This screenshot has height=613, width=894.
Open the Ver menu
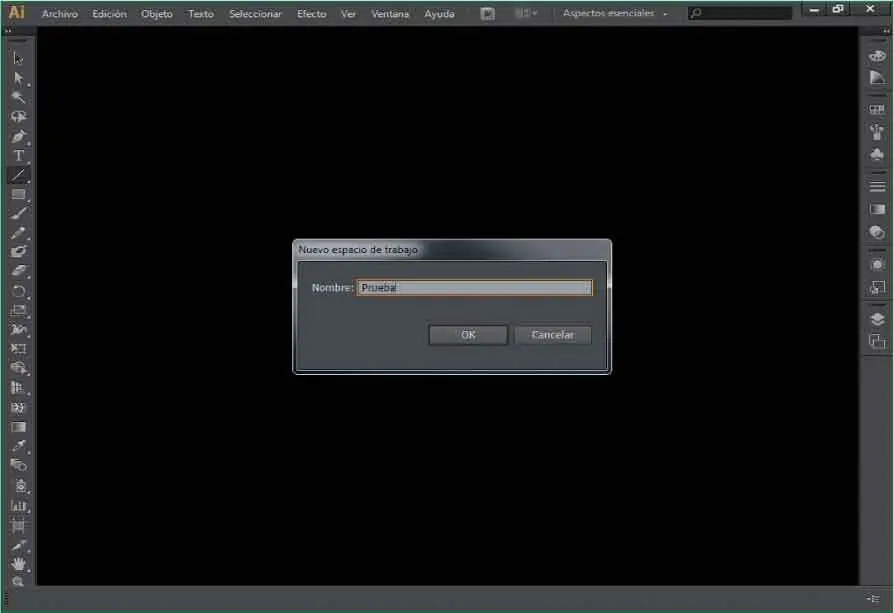[x=348, y=14]
